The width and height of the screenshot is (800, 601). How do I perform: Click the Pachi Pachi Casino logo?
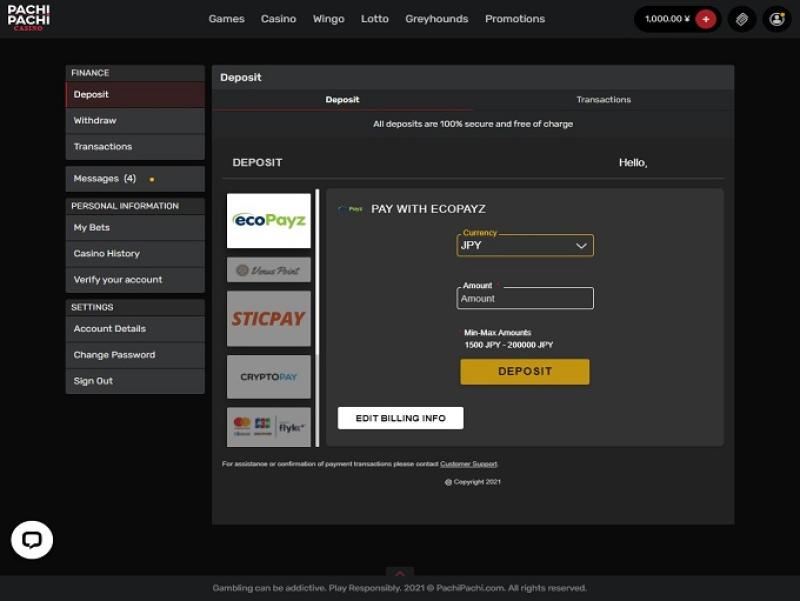(x=28, y=17)
